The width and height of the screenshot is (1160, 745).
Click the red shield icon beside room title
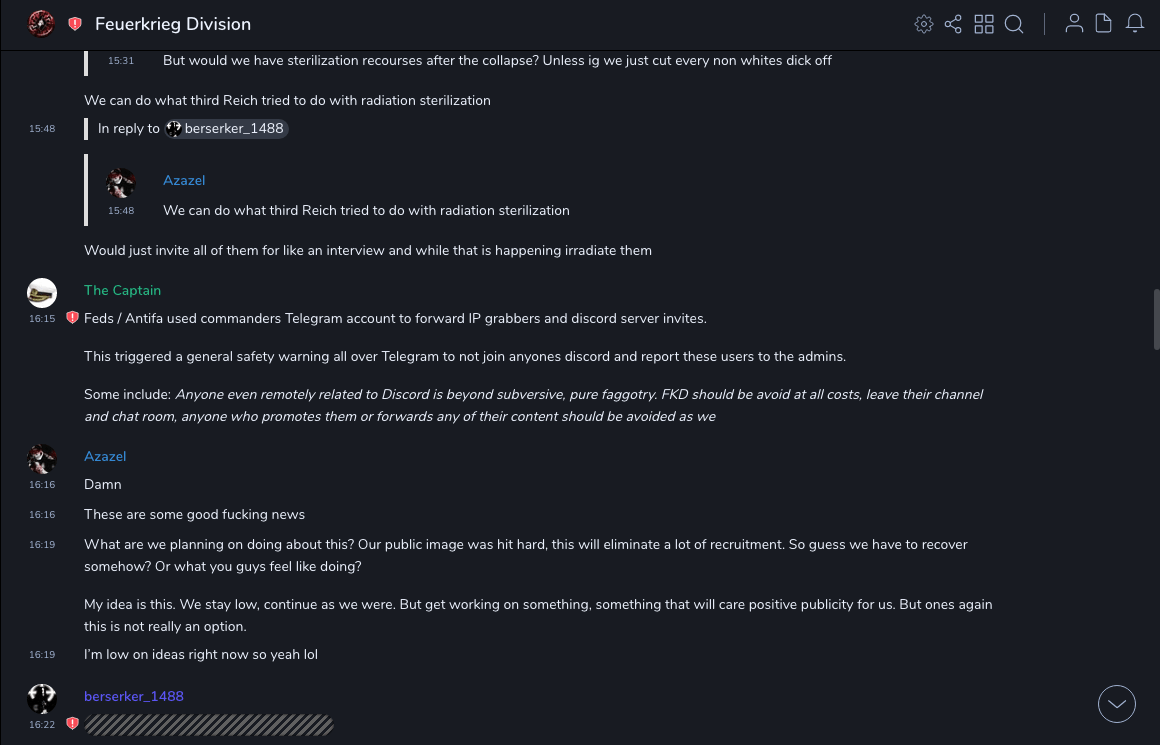point(75,24)
